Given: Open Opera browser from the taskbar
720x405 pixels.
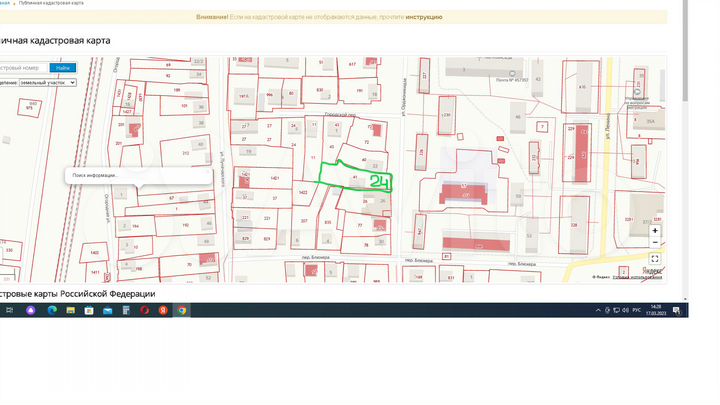Looking at the screenshot, I should [144, 310].
